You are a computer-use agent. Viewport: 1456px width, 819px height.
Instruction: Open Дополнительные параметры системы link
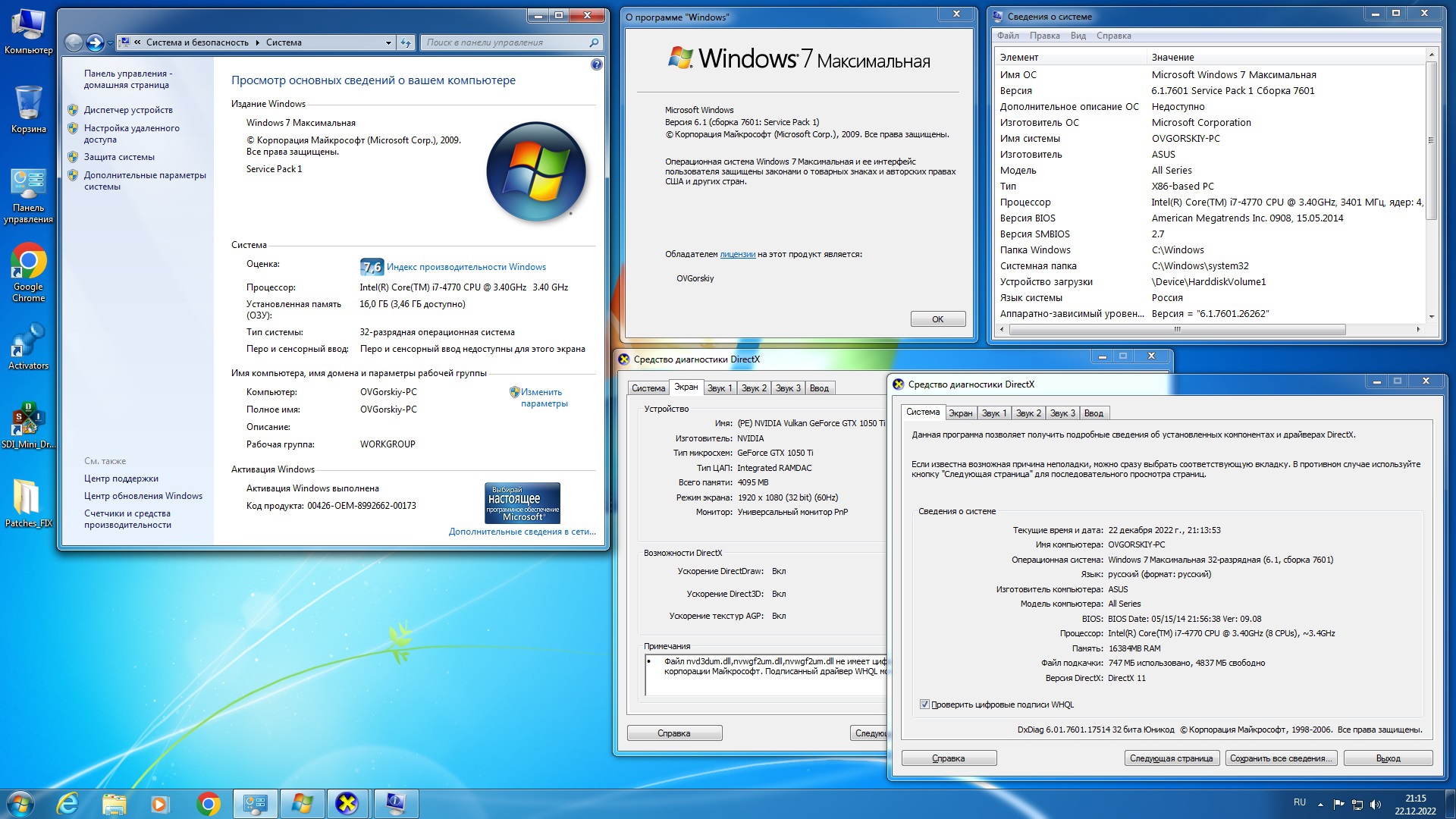point(145,180)
